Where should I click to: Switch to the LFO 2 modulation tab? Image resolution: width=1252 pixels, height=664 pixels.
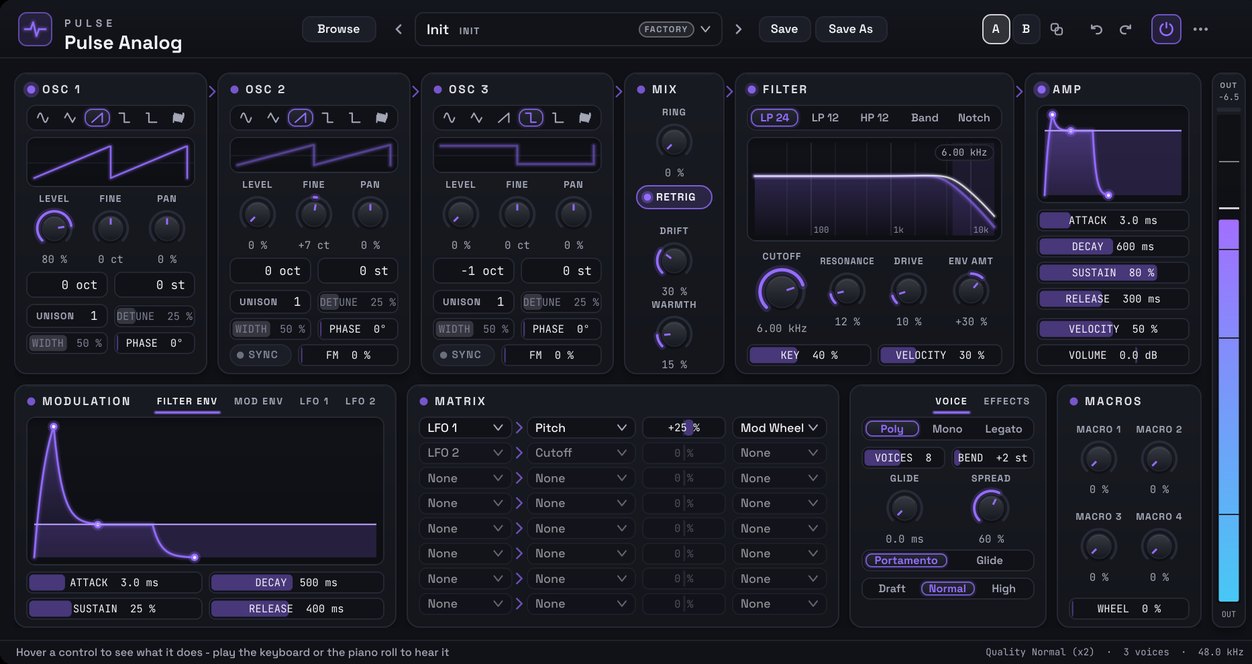[361, 401]
